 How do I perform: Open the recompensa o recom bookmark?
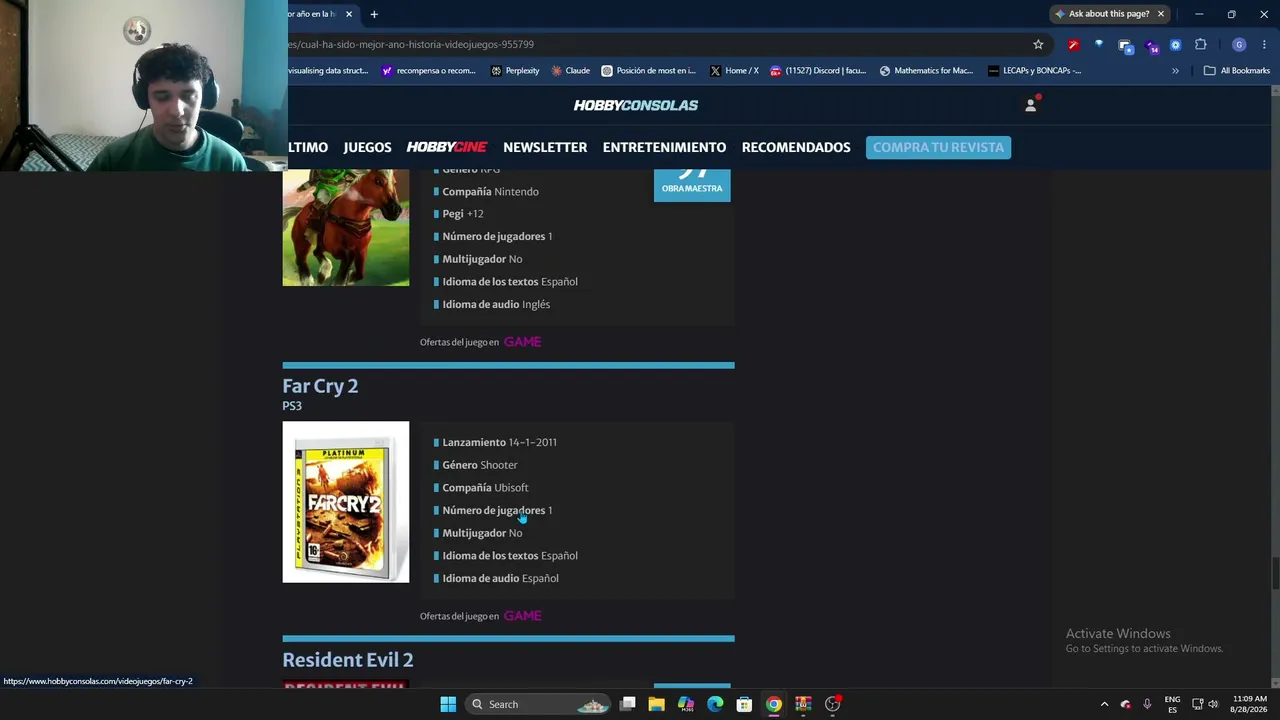tap(429, 71)
